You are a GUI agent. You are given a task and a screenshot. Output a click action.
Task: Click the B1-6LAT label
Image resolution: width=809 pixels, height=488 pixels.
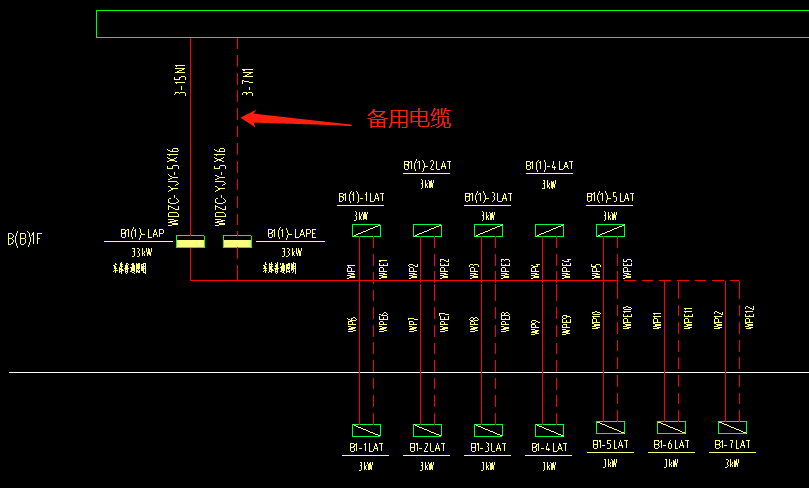coord(671,445)
